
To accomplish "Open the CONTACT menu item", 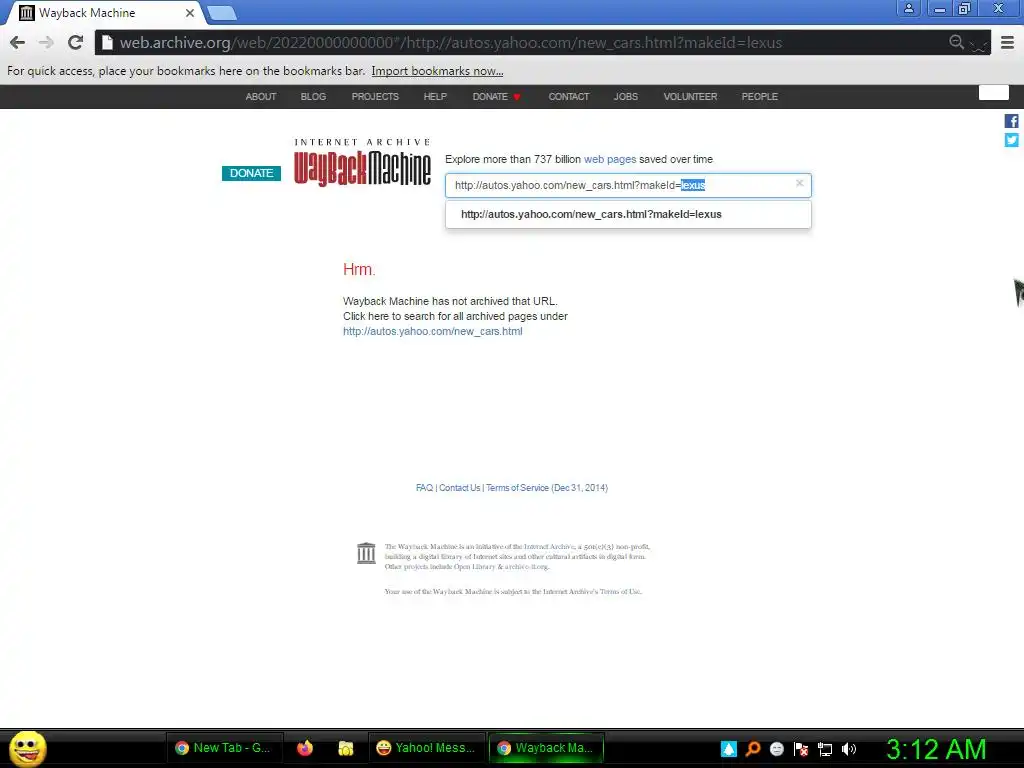I will (x=569, y=97).
